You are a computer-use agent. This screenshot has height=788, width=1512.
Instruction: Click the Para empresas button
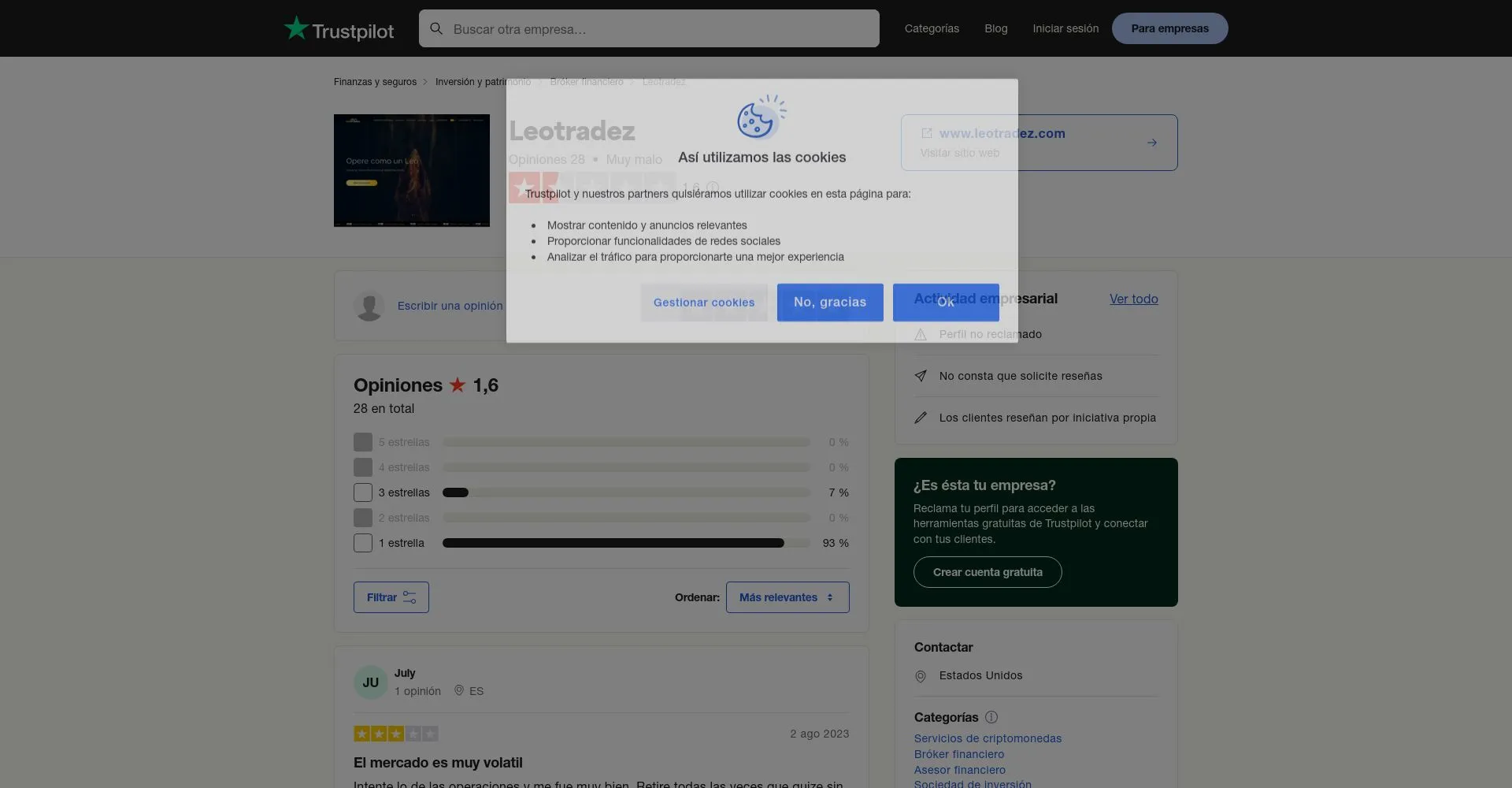click(1169, 28)
